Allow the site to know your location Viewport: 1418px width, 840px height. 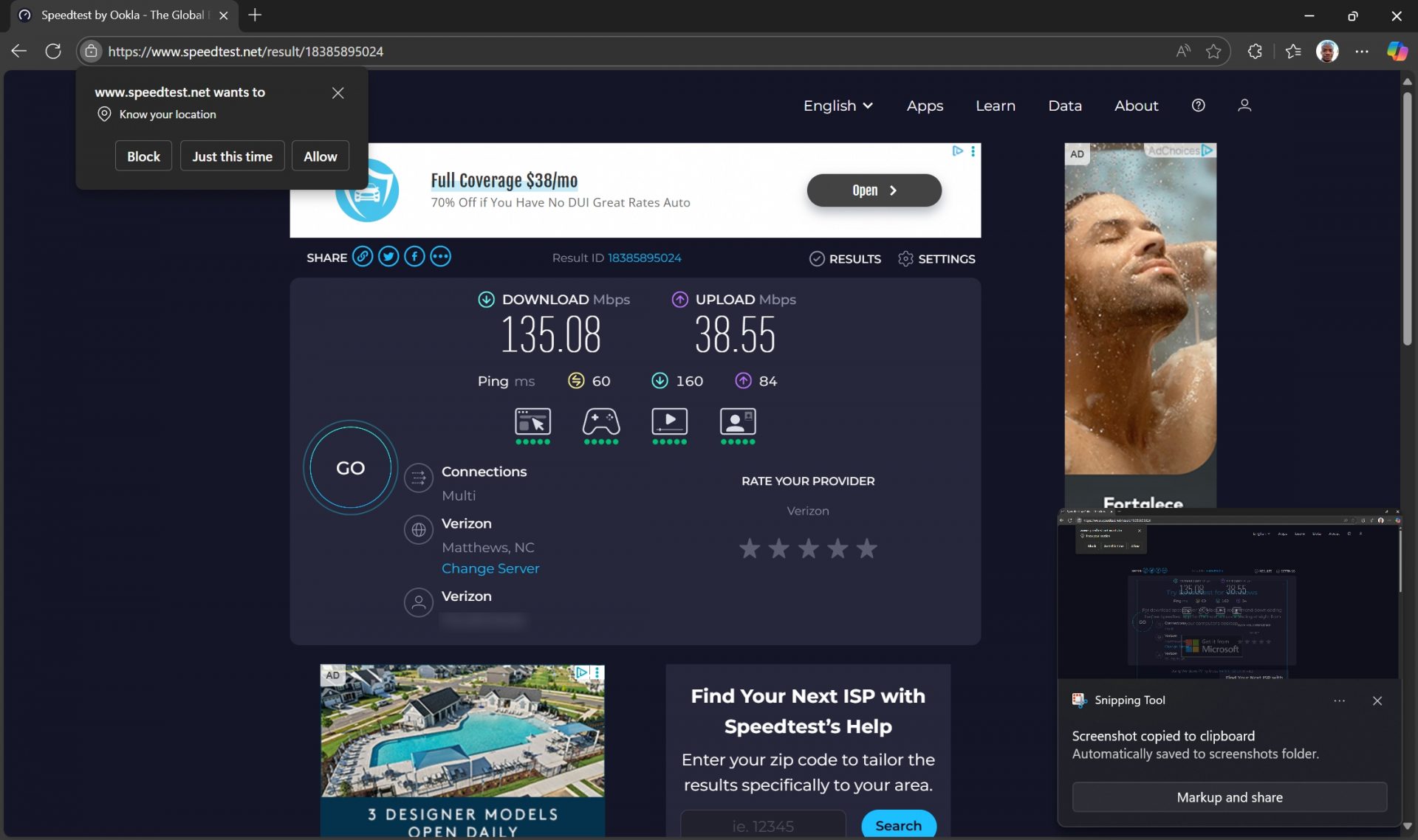point(320,156)
